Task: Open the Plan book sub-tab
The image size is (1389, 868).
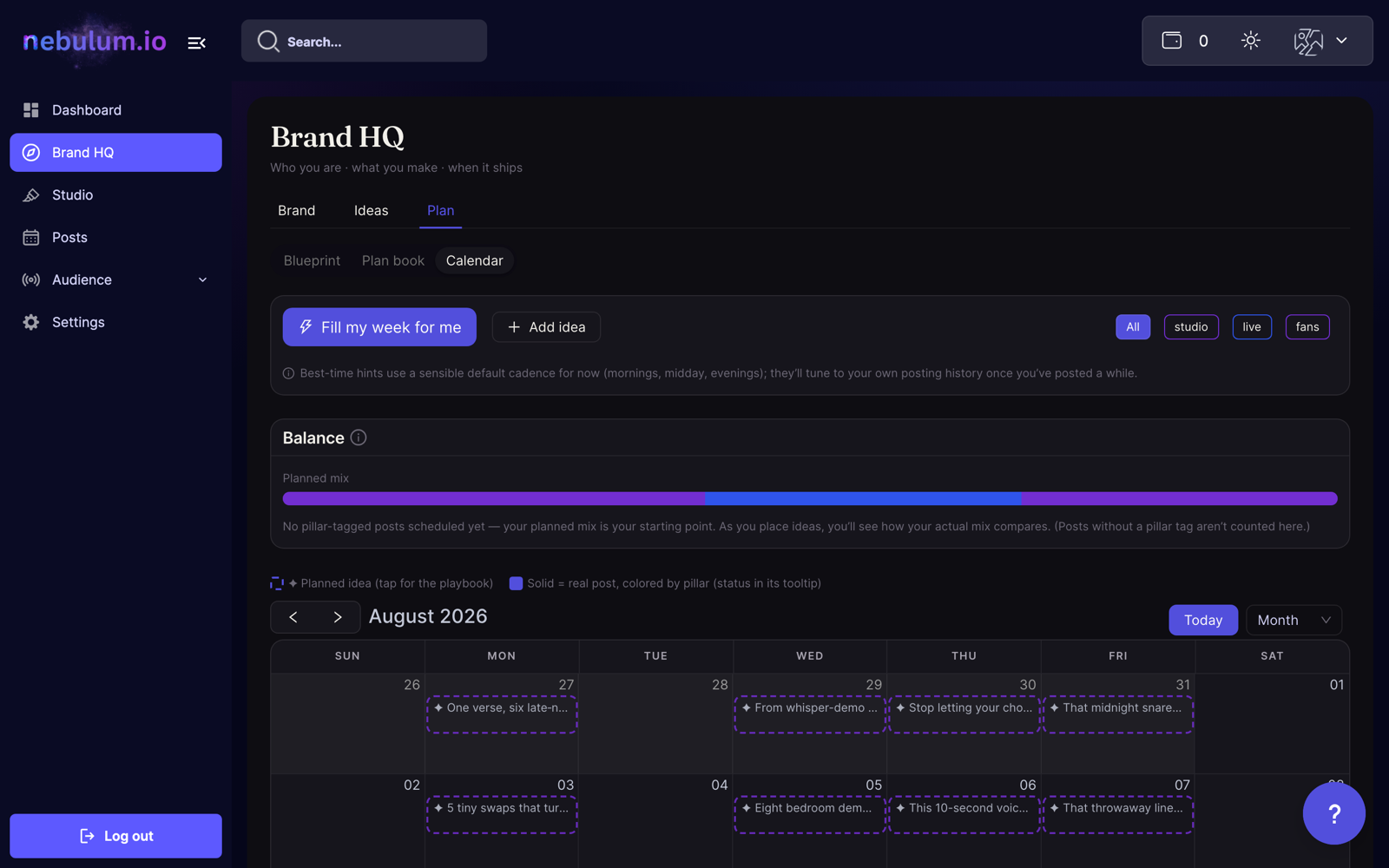Action: click(x=393, y=261)
